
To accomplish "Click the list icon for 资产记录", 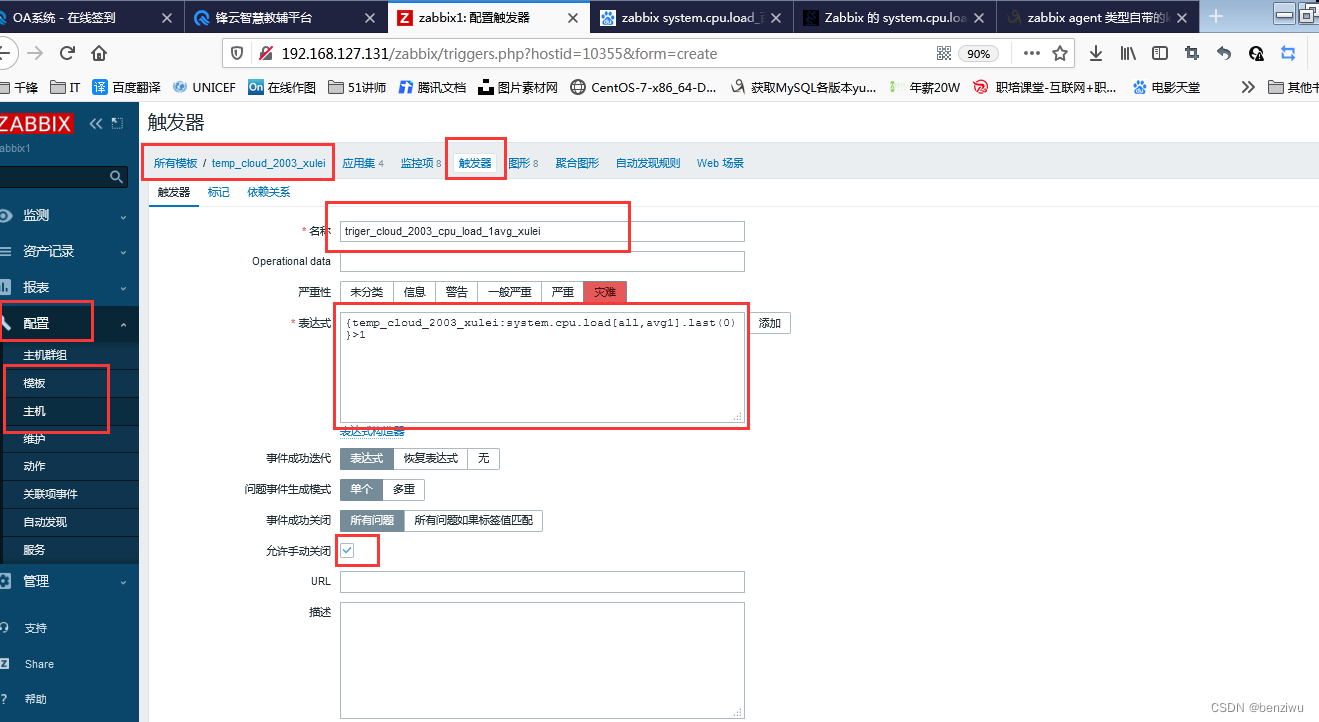I will pos(5,251).
